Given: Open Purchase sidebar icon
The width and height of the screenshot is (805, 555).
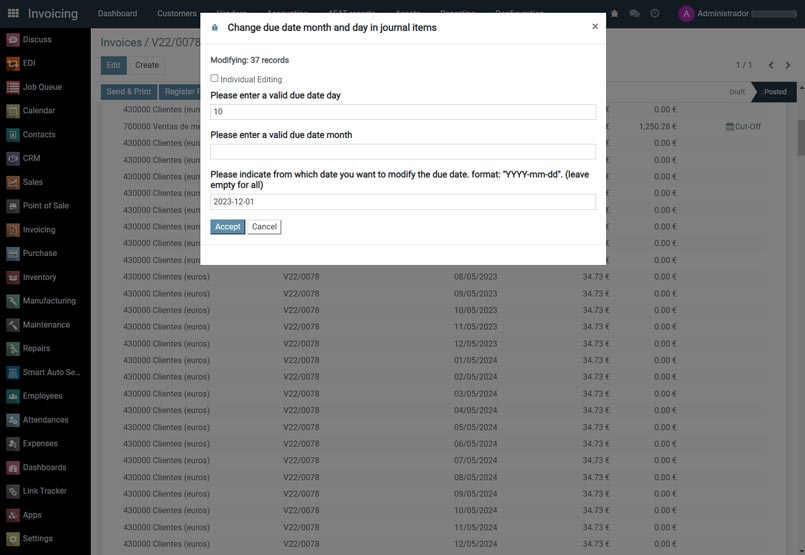Looking at the screenshot, I should pyautogui.click(x=13, y=253).
